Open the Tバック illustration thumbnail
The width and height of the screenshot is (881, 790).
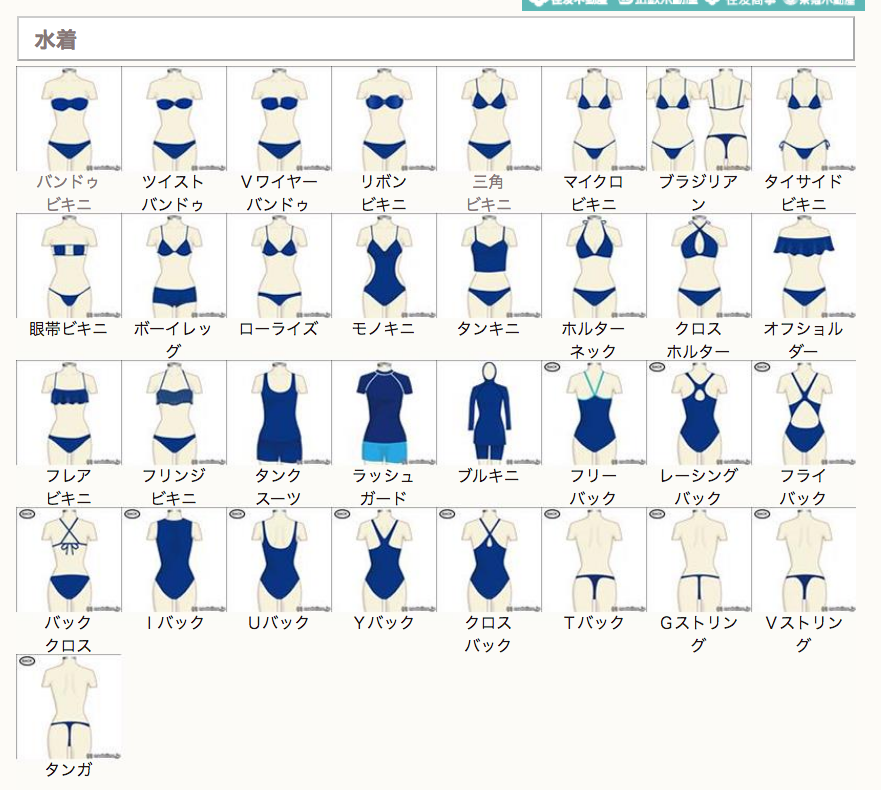pos(594,560)
